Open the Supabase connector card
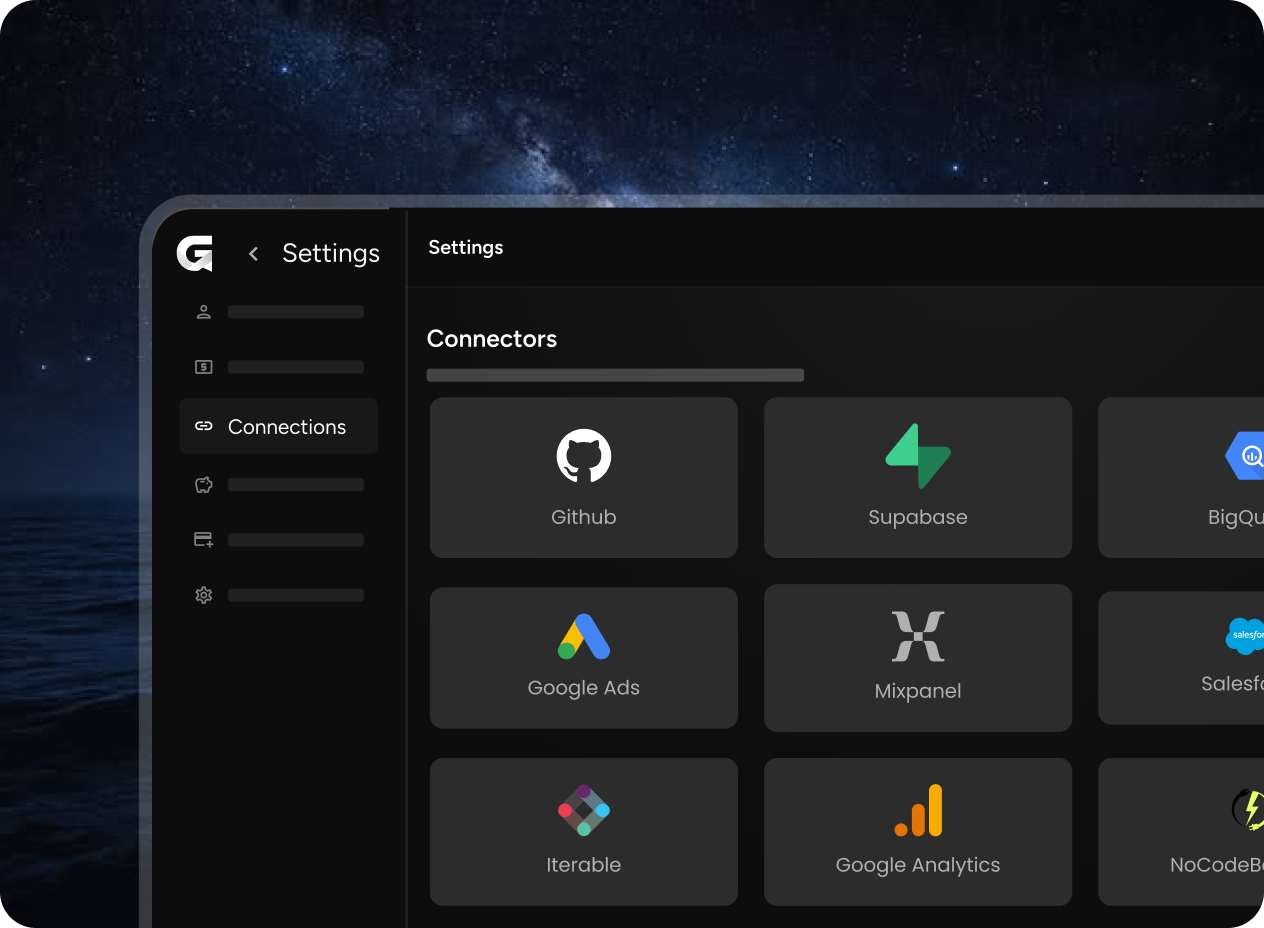The width and height of the screenshot is (1264, 928). 918,478
